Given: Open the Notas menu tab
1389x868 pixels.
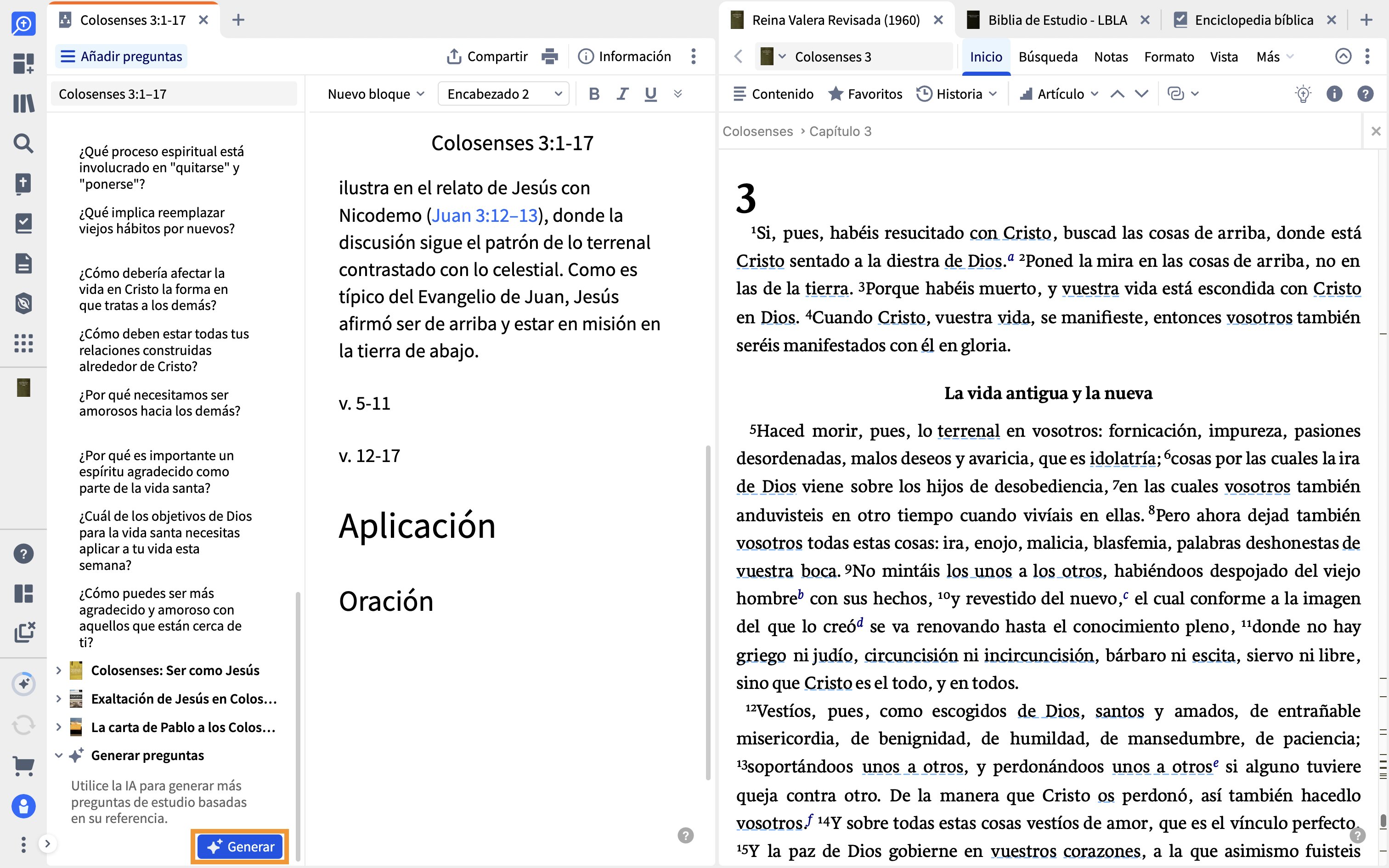Looking at the screenshot, I should [x=1111, y=57].
